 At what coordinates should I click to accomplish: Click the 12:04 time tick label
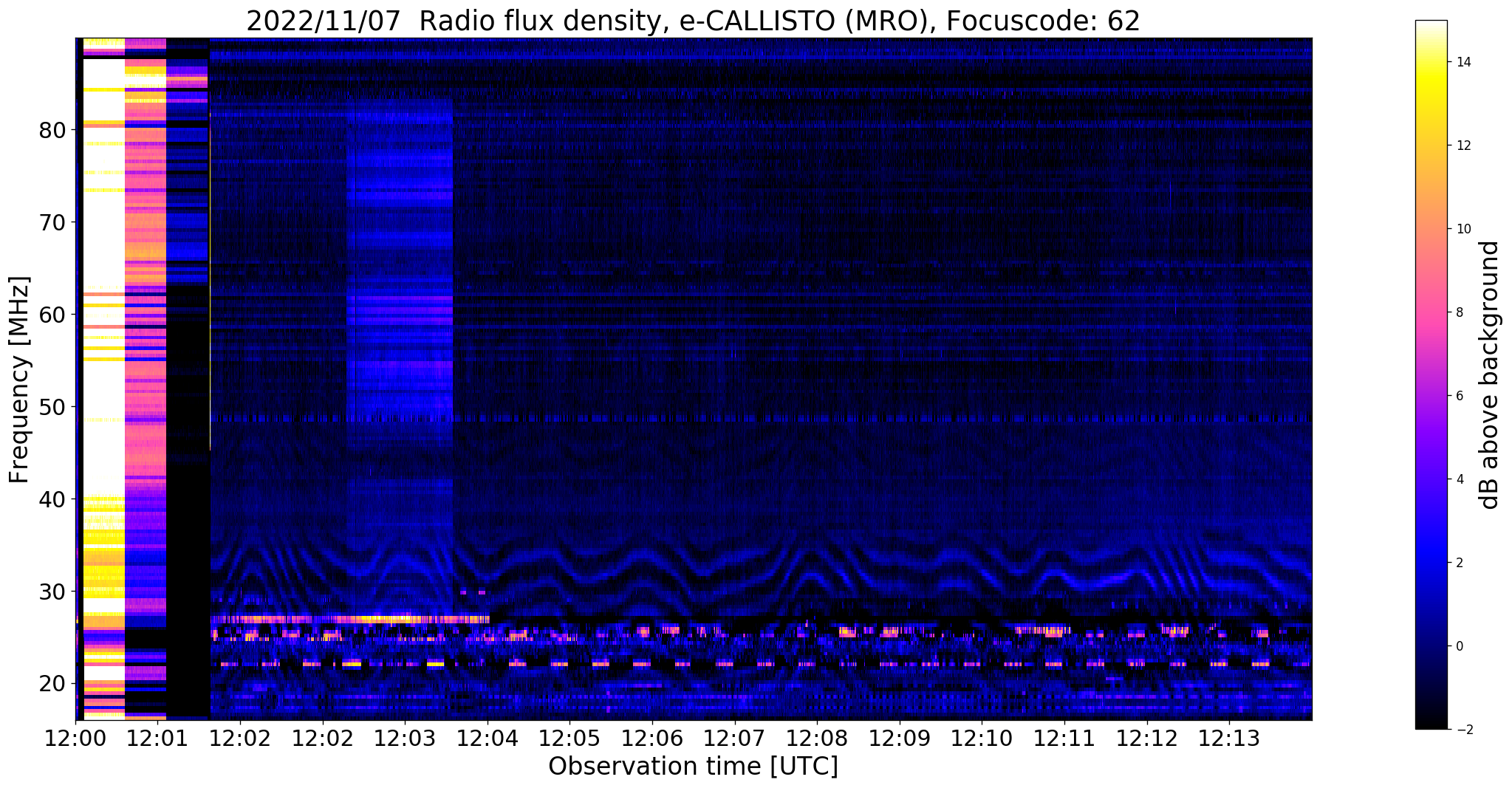pos(488,739)
